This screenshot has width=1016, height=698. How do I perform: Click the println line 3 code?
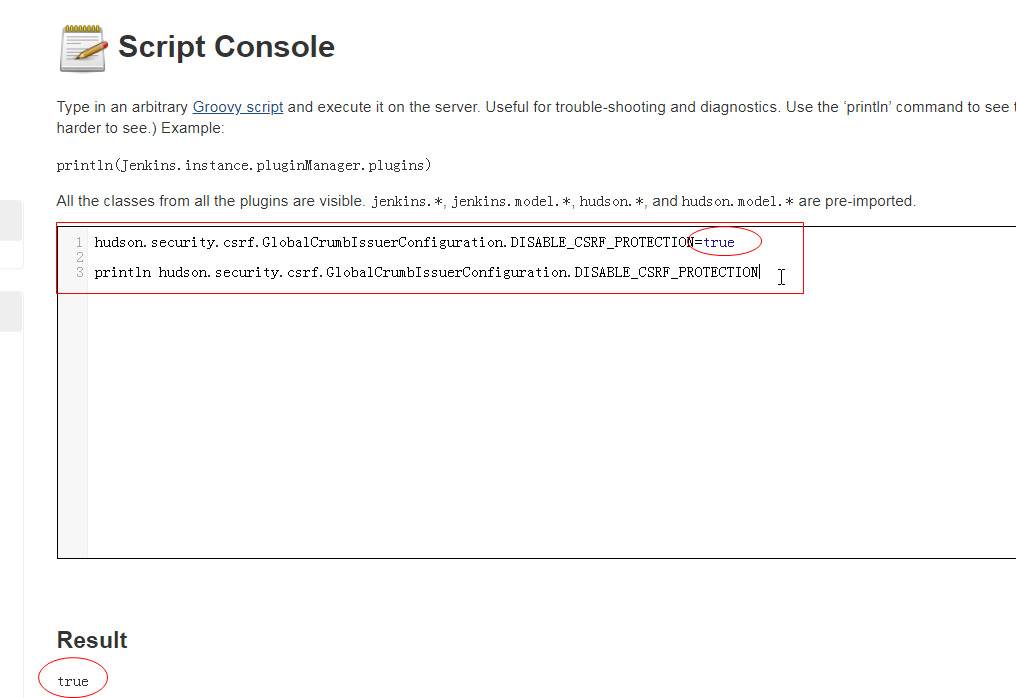click(426, 272)
